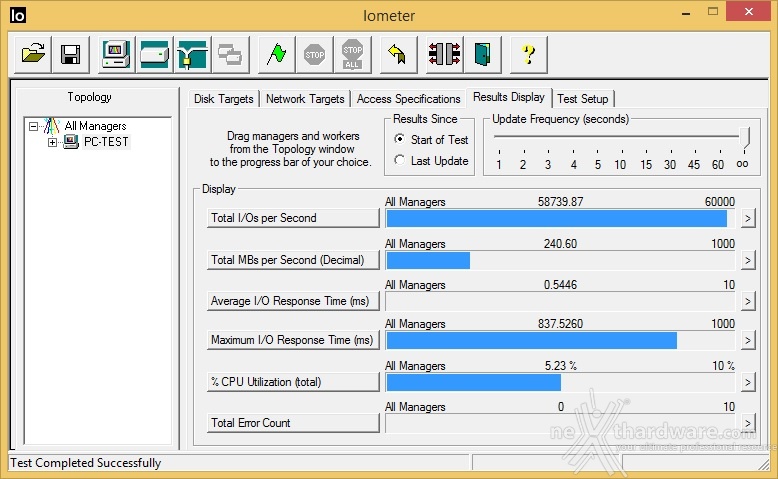The height and width of the screenshot is (479, 778).
Task: Click the 5.23 % CPU value
Action: tap(560, 366)
